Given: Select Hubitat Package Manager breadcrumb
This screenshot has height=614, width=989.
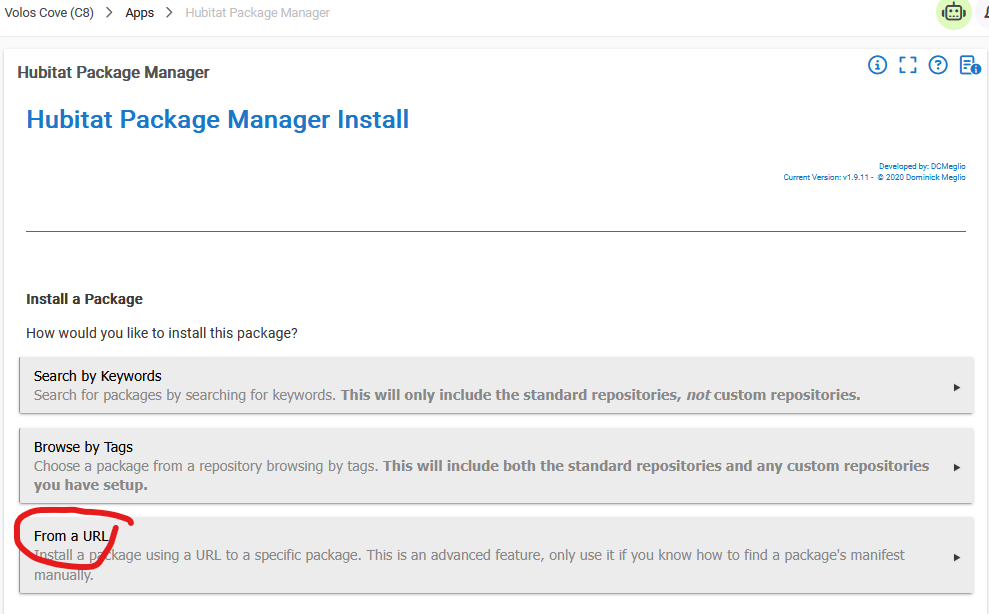Looking at the screenshot, I should pyautogui.click(x=257, y=13).
